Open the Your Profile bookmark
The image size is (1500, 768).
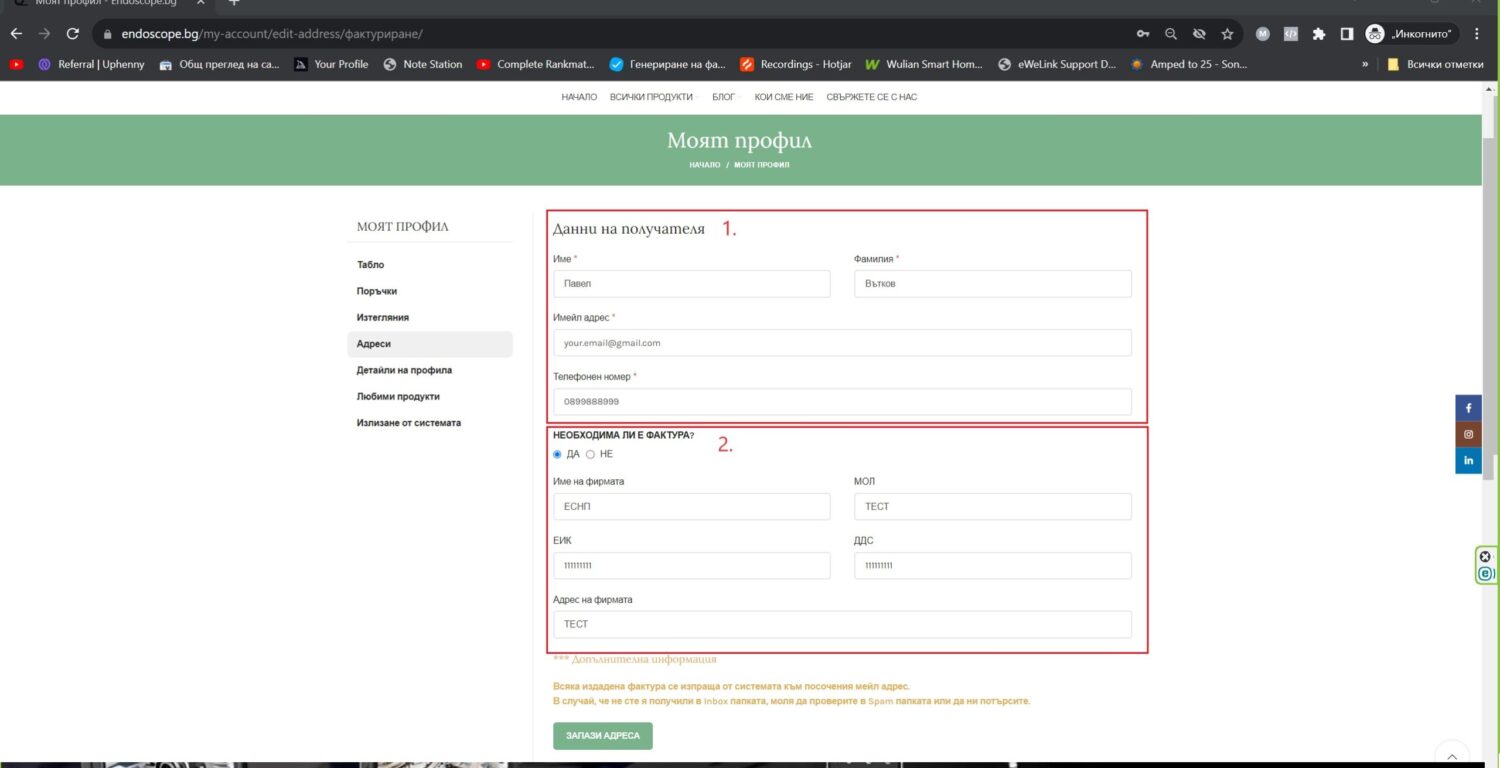pos(331,64)
